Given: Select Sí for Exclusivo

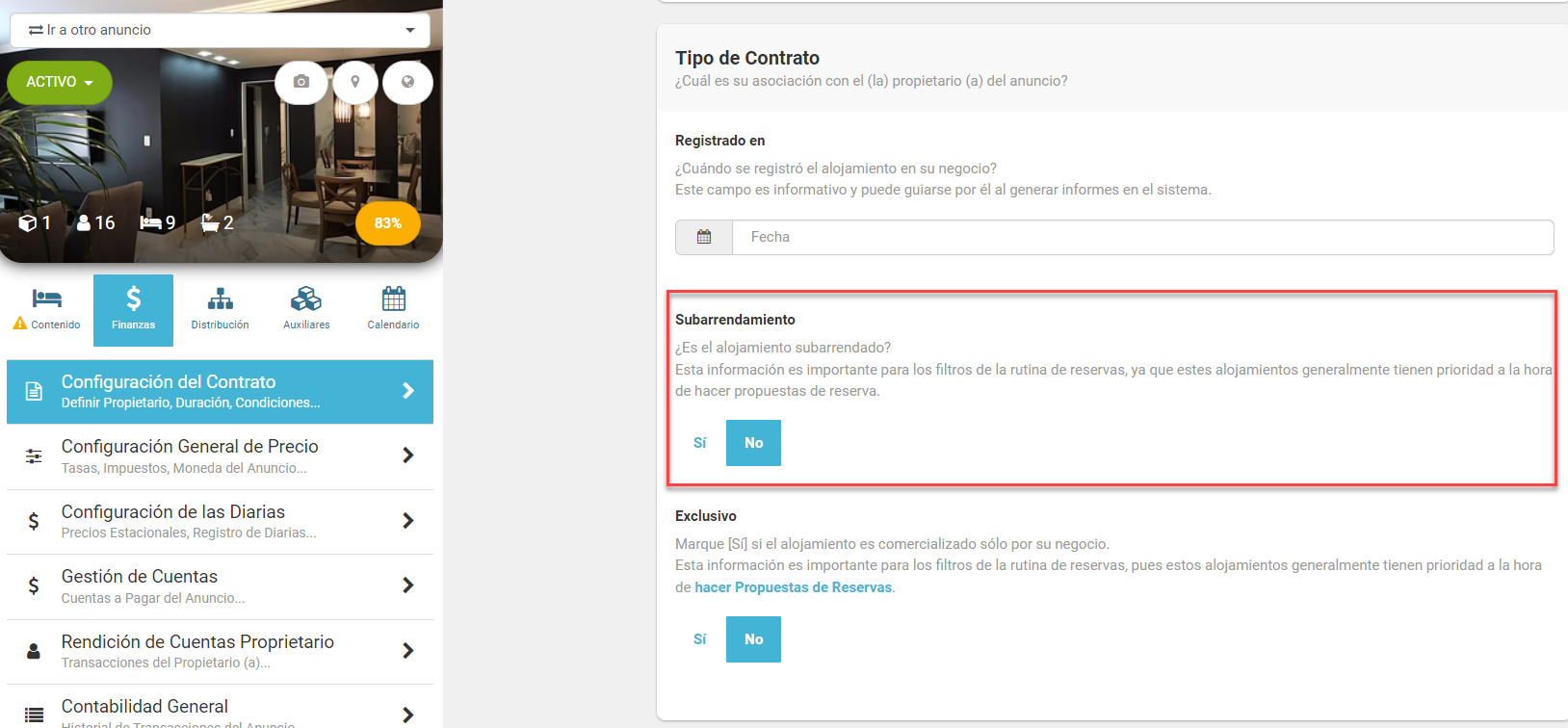Looking at the screenshot, I should 700,639.
